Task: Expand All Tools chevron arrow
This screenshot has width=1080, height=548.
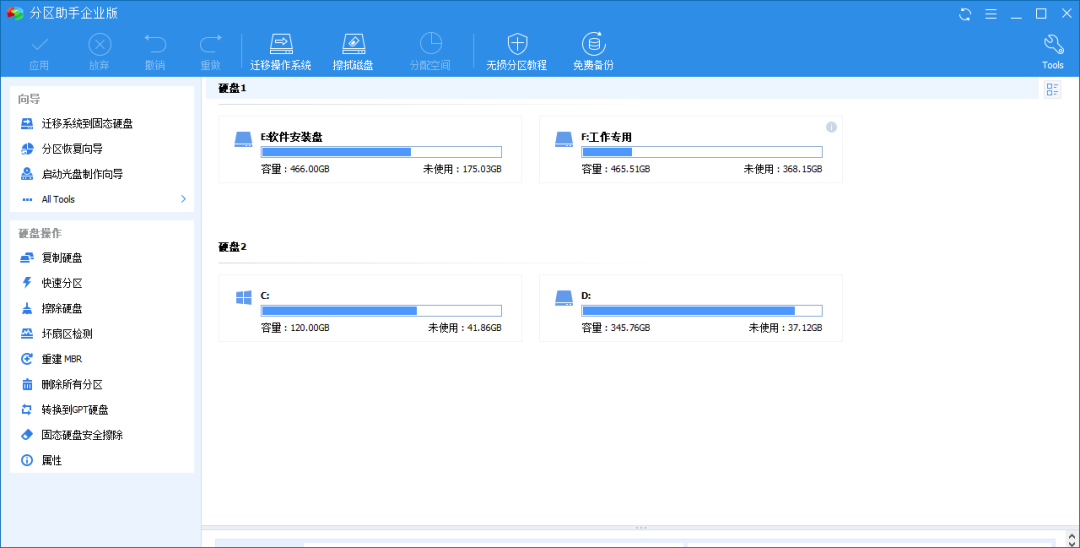Action: point(183,199)
